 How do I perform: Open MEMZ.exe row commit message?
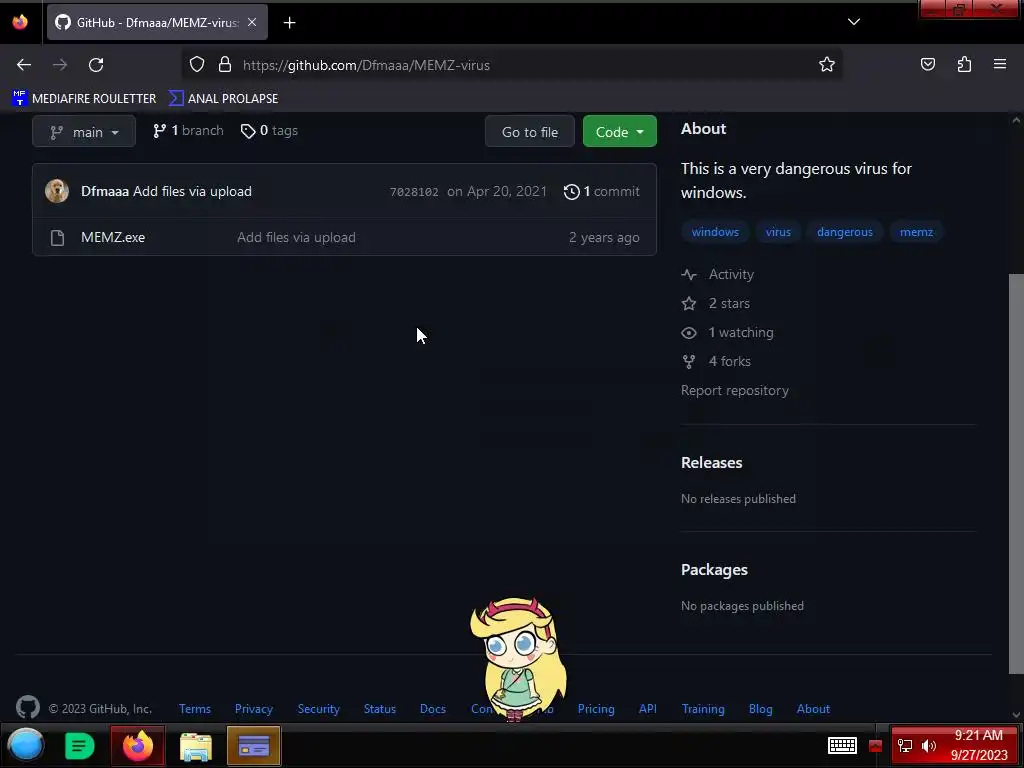pos(296,237)
